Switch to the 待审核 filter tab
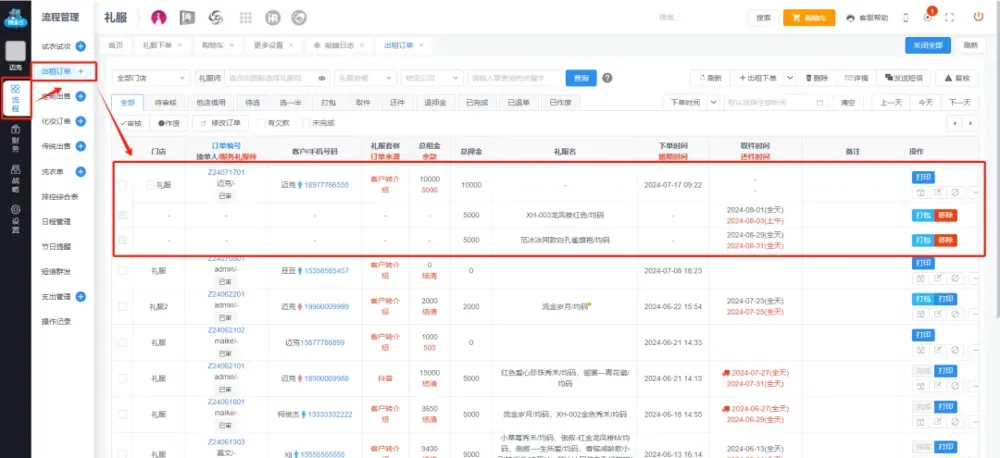The width and height of the screenshot is (1000, 458). 166,102
